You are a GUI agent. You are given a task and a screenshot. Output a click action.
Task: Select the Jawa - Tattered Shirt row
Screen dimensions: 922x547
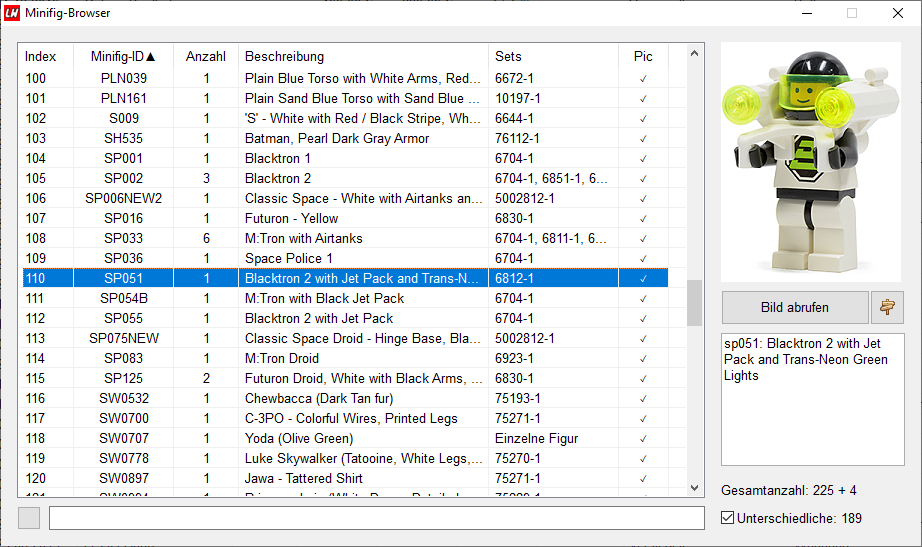pyautogui.click(x=345, y=478)
